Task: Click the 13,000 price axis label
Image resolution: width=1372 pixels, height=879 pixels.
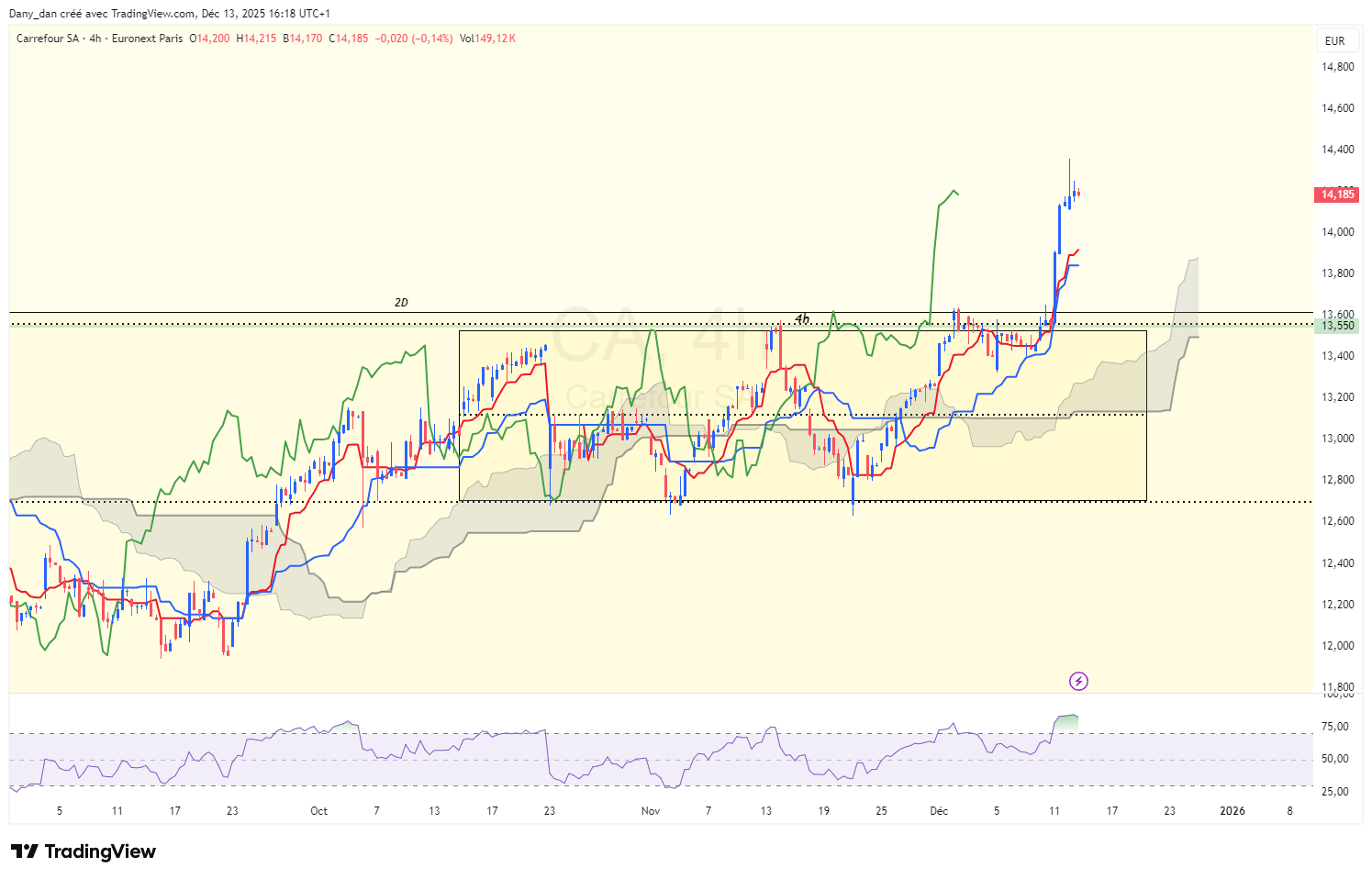Action: [x=1337, y=439]
